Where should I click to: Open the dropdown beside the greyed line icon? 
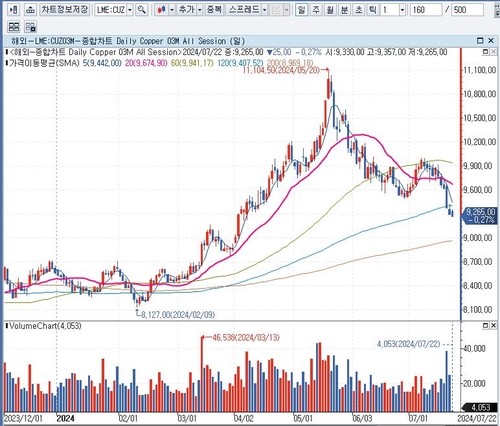tap(286, 10)
